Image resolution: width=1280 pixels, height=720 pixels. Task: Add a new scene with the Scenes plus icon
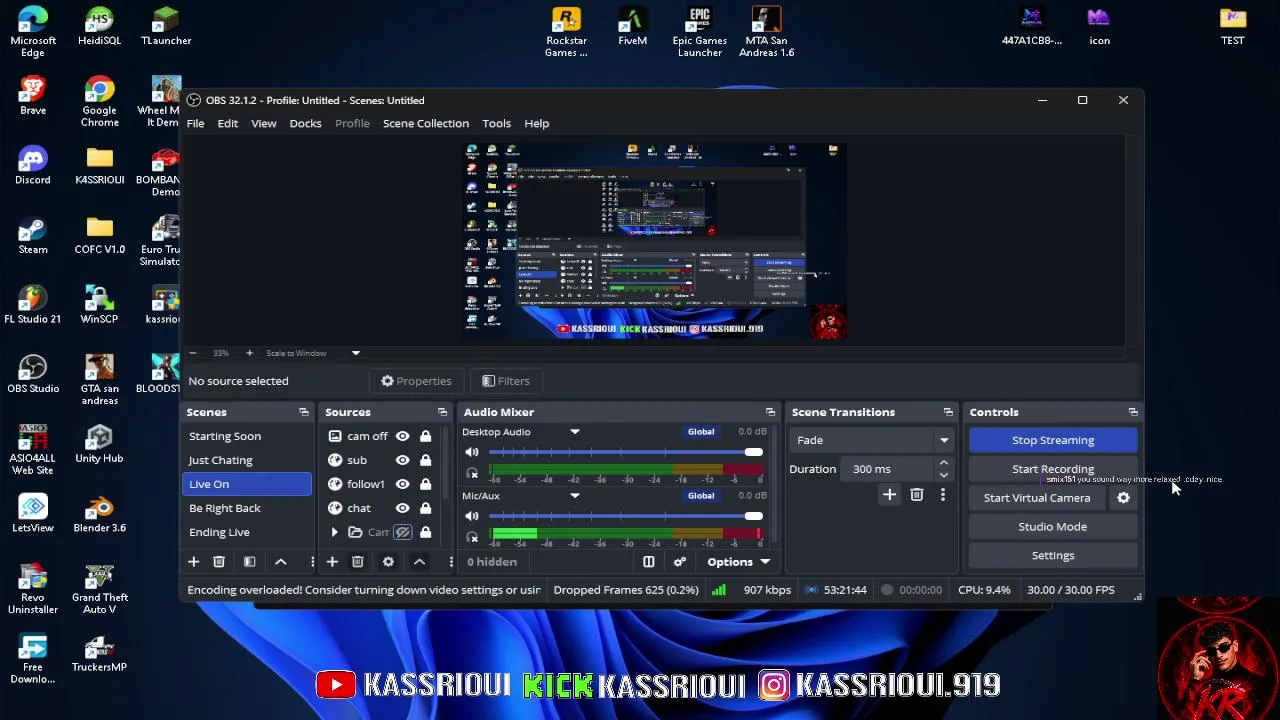(x=194, y=562)
